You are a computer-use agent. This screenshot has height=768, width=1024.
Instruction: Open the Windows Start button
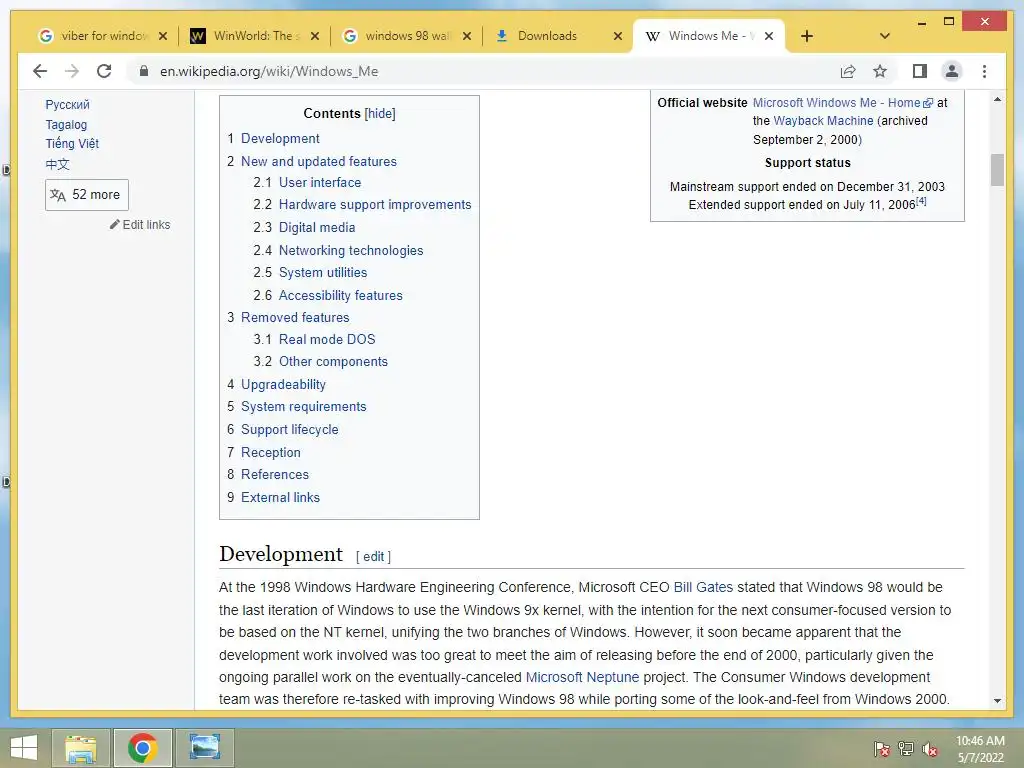tap(24, 748)
